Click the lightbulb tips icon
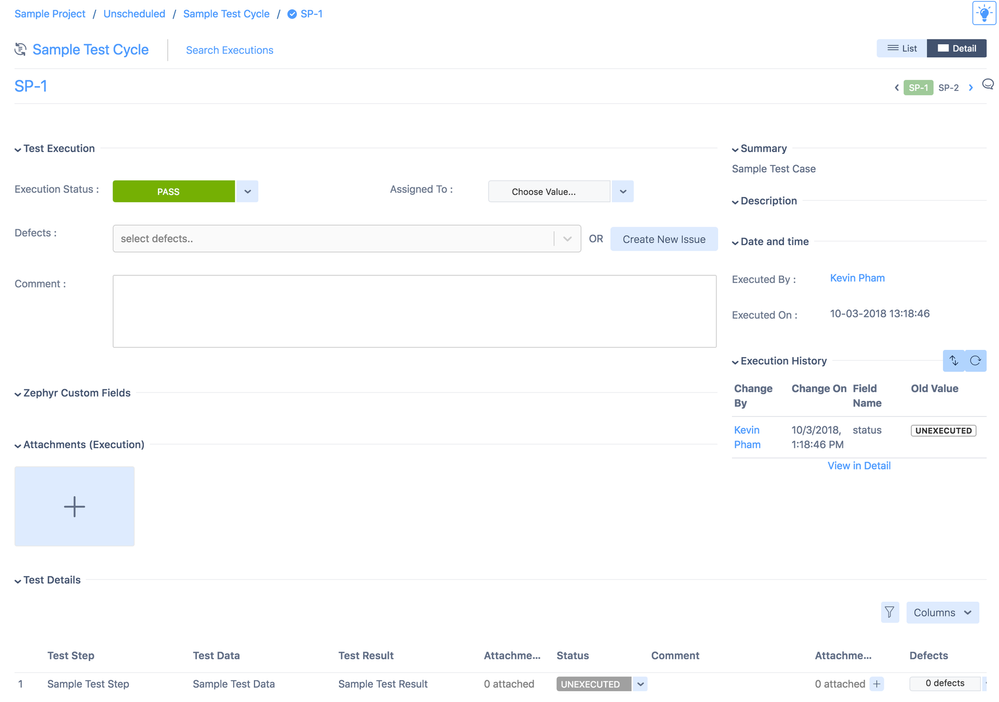The image size is (999, 702). [x=984, y=13]
